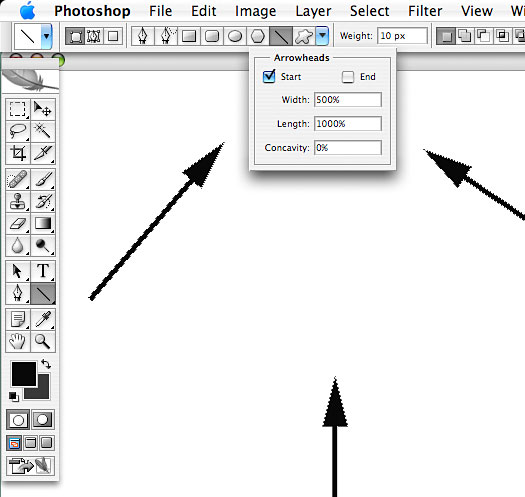
Task: Click the foreground color swatch
Action: (23, 373)
